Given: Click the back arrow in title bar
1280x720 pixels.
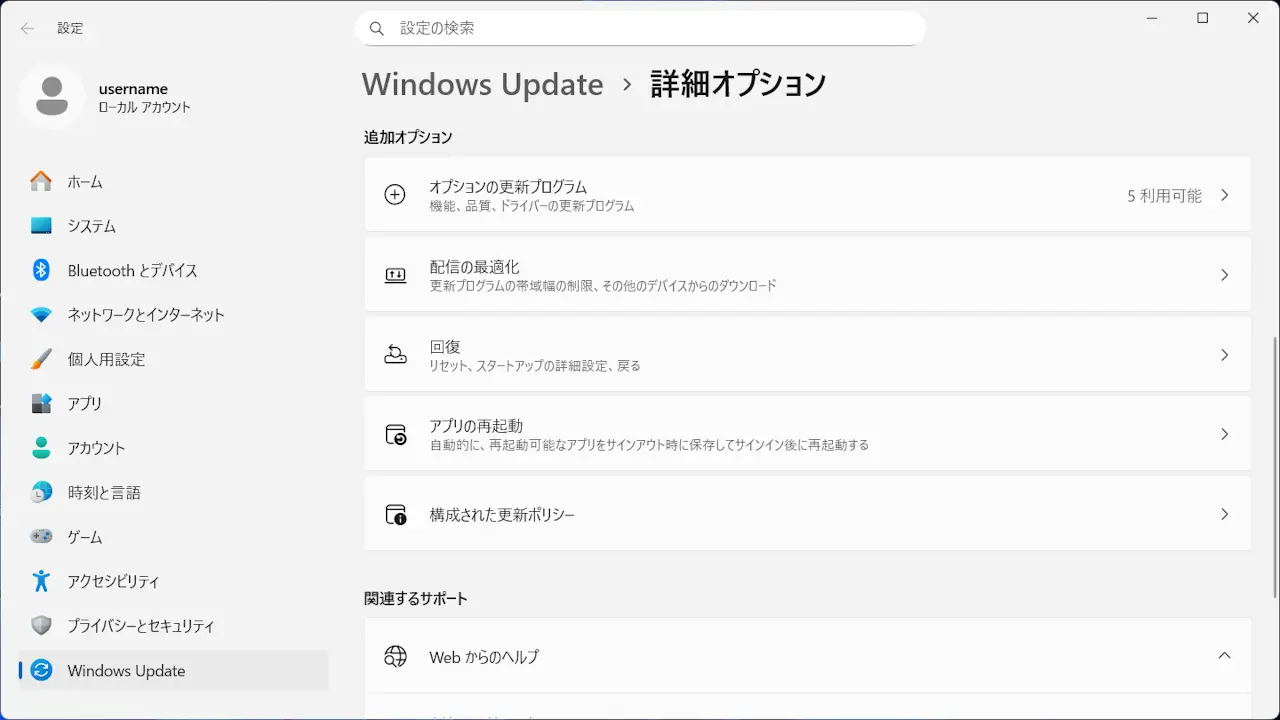Looking at the screenshot, I should pos(27,28).
